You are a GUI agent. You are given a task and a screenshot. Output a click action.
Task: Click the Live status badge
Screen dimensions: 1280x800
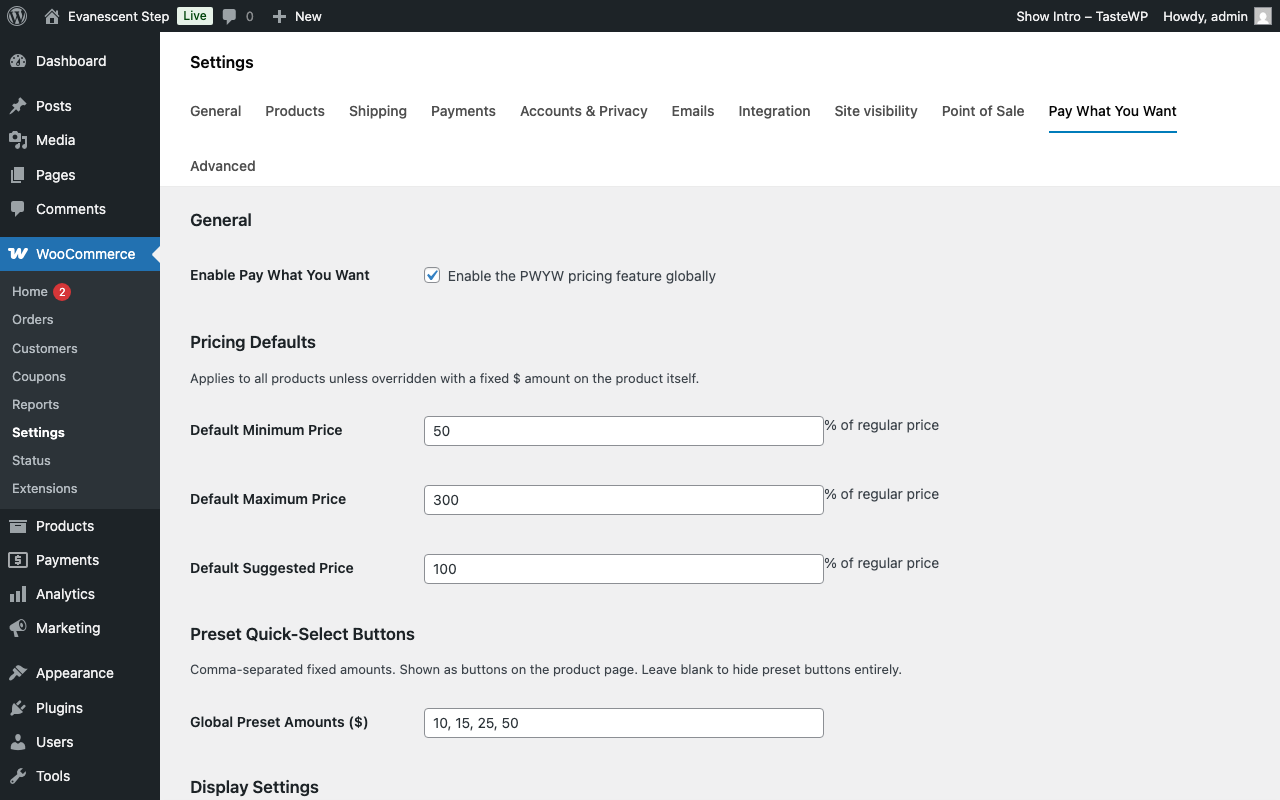(x=195, y=16)
